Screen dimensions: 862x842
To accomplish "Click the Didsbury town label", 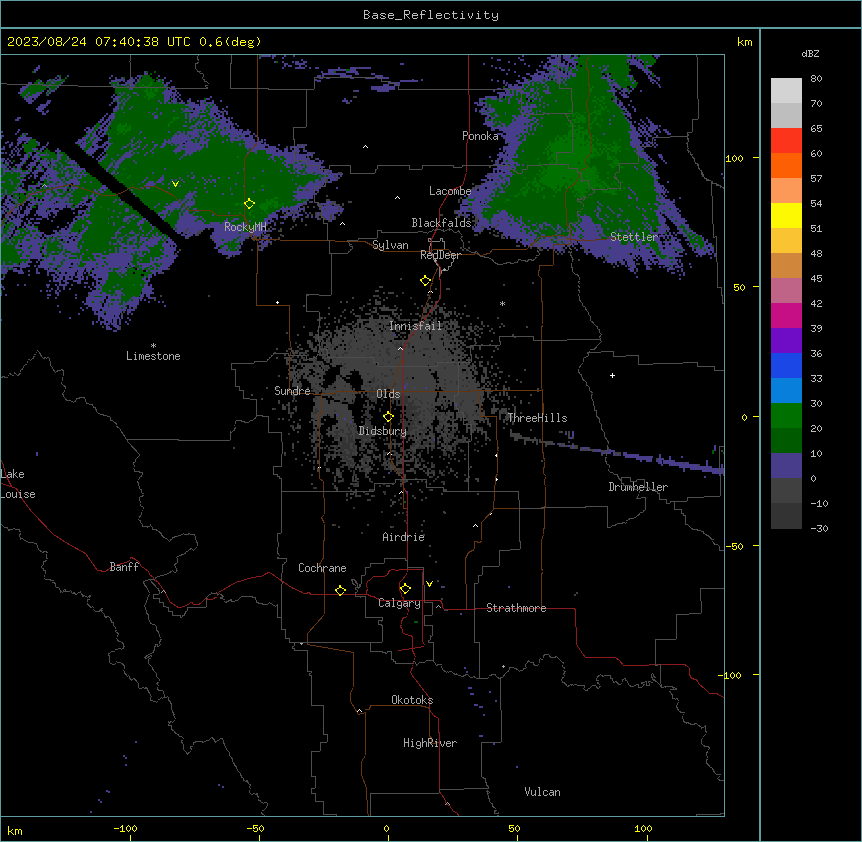I will [x=383, y=431].
